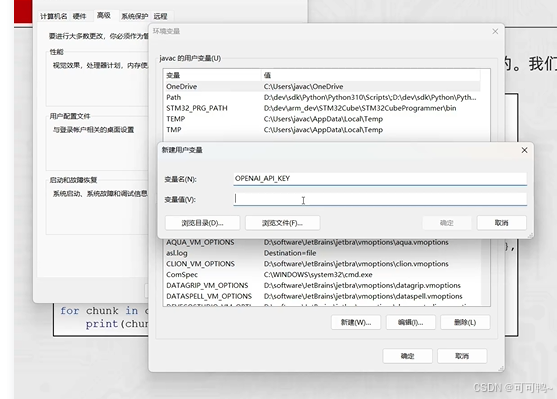557x399 pixels.
Task: Click the STM32CubeProgrammer\bin value cell
Action: [360, 108]
